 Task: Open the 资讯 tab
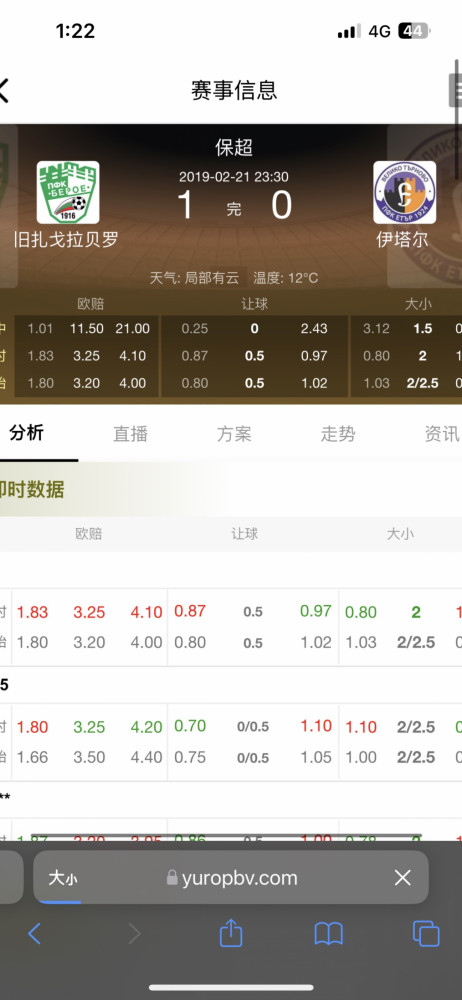pyautogui.click(x=442, y=434)
